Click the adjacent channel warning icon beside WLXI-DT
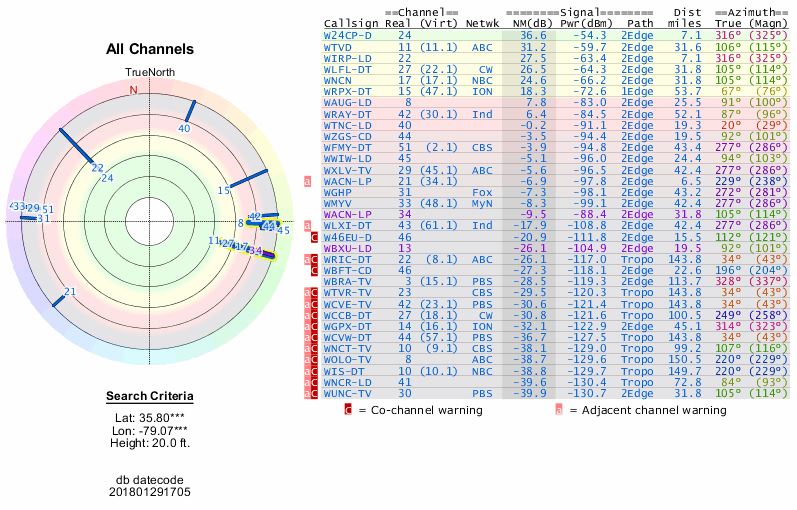This screenshot has height=510, width=797. tap(308, 226)
